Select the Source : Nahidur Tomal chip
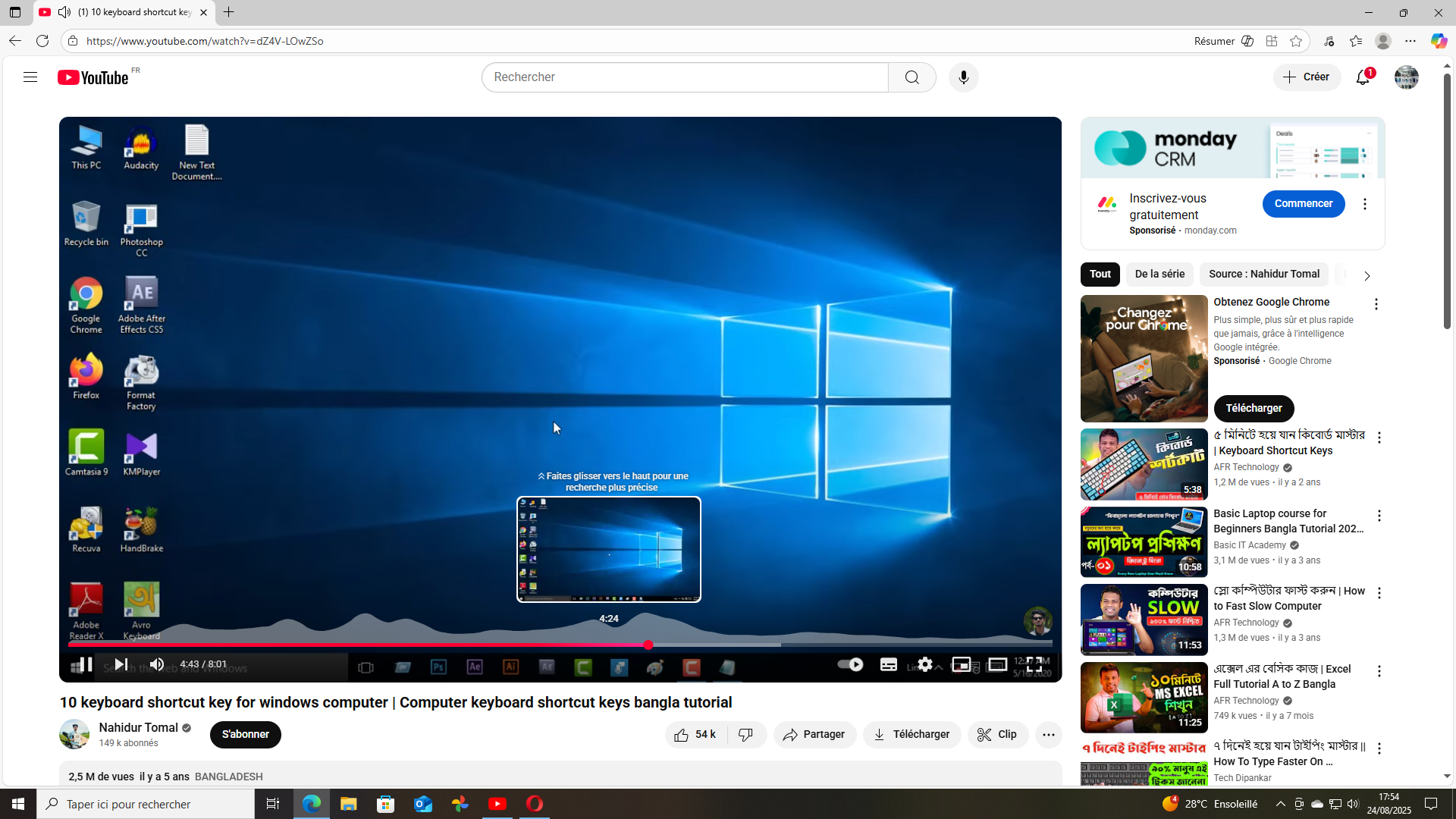This screenshot has height=819, width=1456. (x=1264, y=275)
